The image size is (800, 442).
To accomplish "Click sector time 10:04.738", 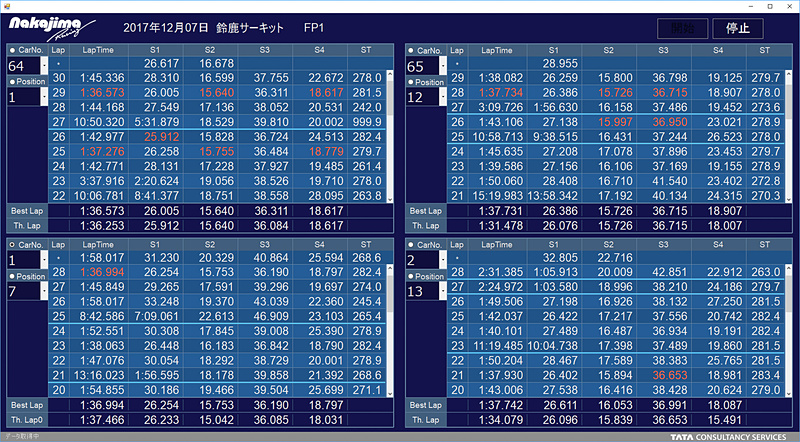I will click(553, 346).
